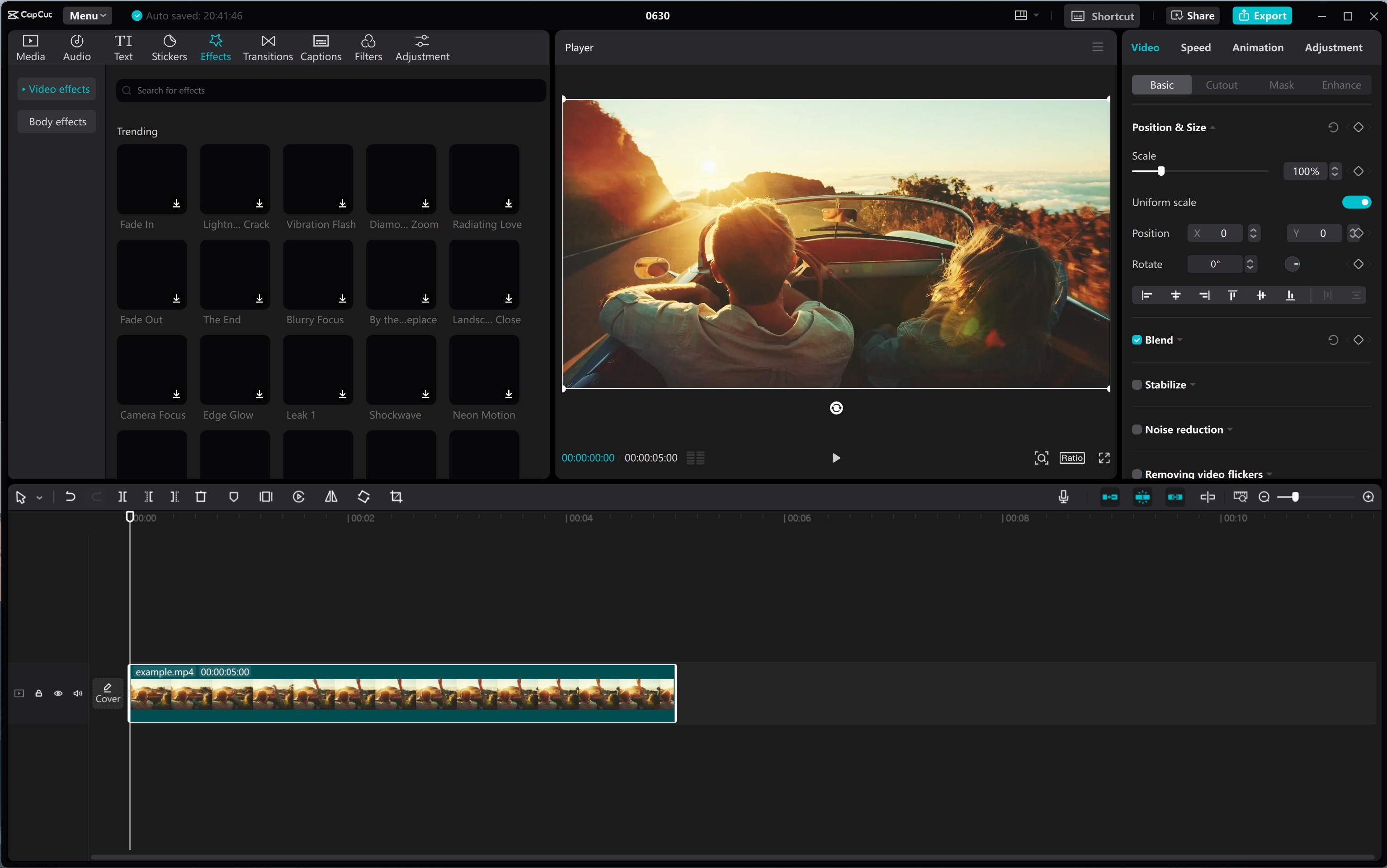Add keyframe for Scale
Image resolution: width=1387 pixels, height=868 pixels.
point(1359,171)
